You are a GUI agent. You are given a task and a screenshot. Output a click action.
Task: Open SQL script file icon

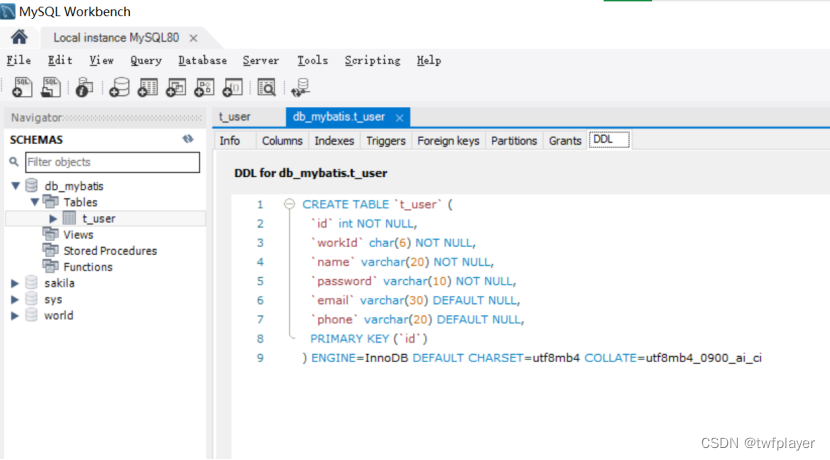[51, 87]
